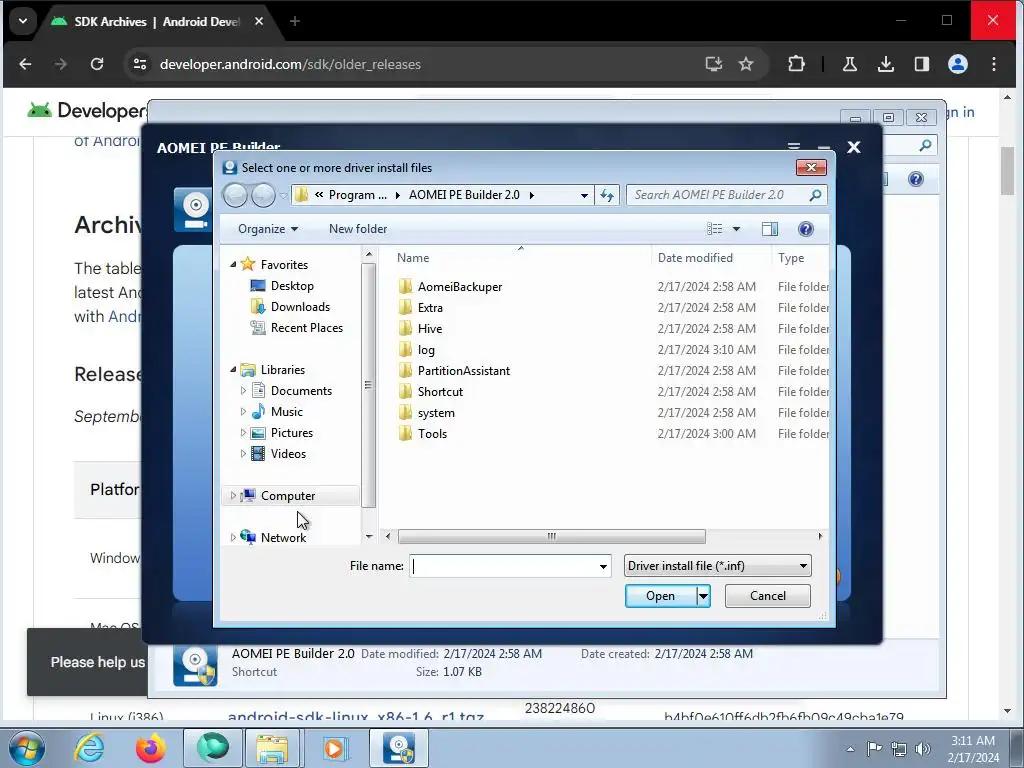Click the Chrome profile avatar
The height and width of the screenshot is (768, 1024).
[957, 64]
